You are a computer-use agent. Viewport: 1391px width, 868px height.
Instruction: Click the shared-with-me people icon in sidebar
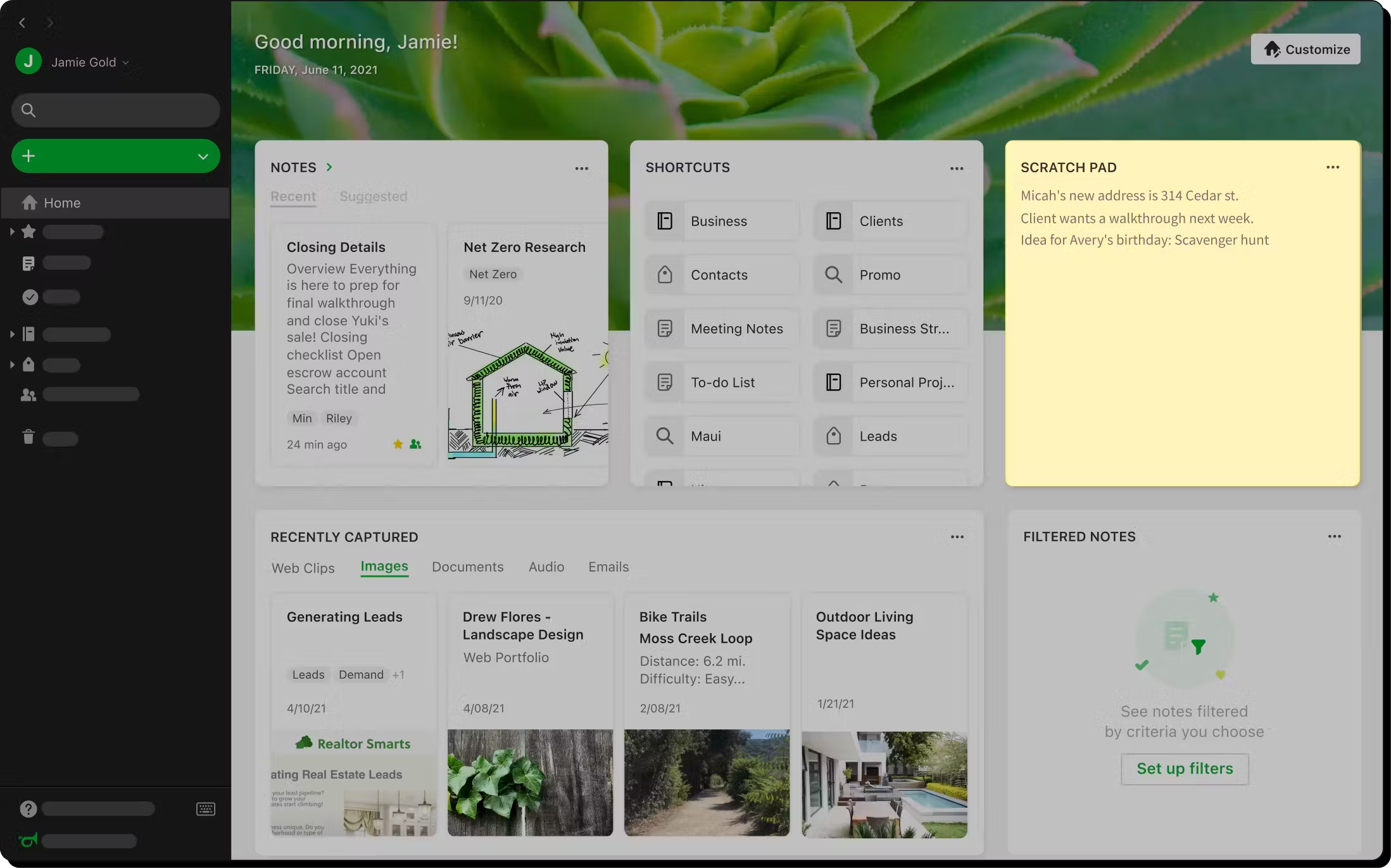coord(28,395)
